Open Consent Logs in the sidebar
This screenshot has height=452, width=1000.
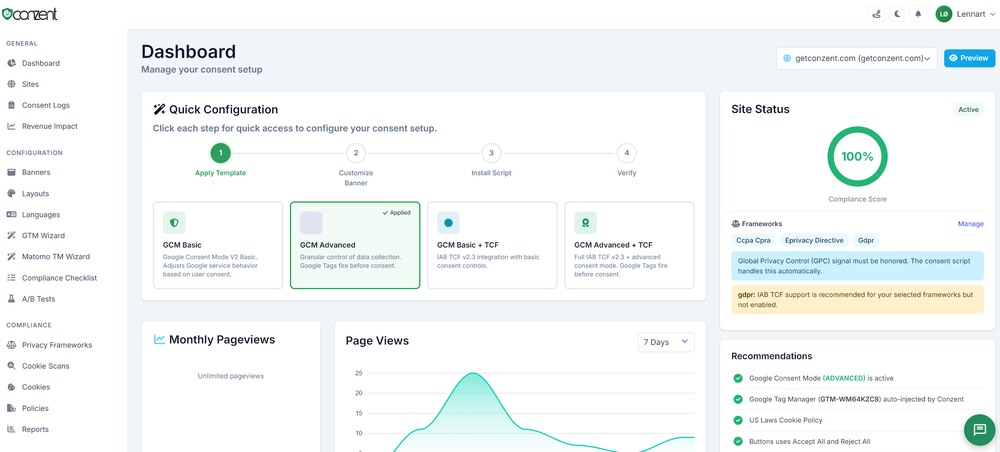tap(46, 105)
